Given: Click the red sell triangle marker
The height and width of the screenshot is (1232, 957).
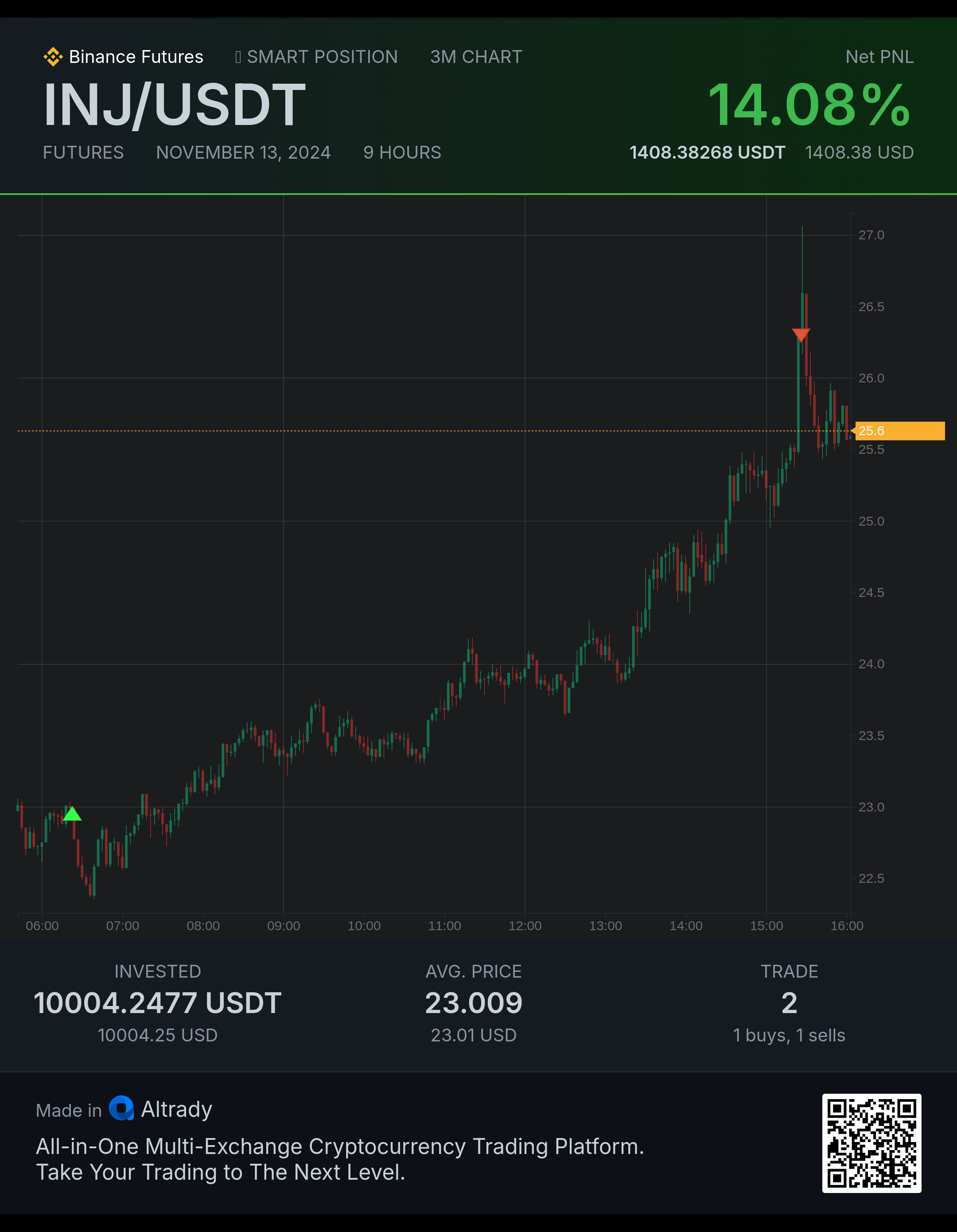Looking at the screenshot, I should pyautogui.click(x=801, y=335).
